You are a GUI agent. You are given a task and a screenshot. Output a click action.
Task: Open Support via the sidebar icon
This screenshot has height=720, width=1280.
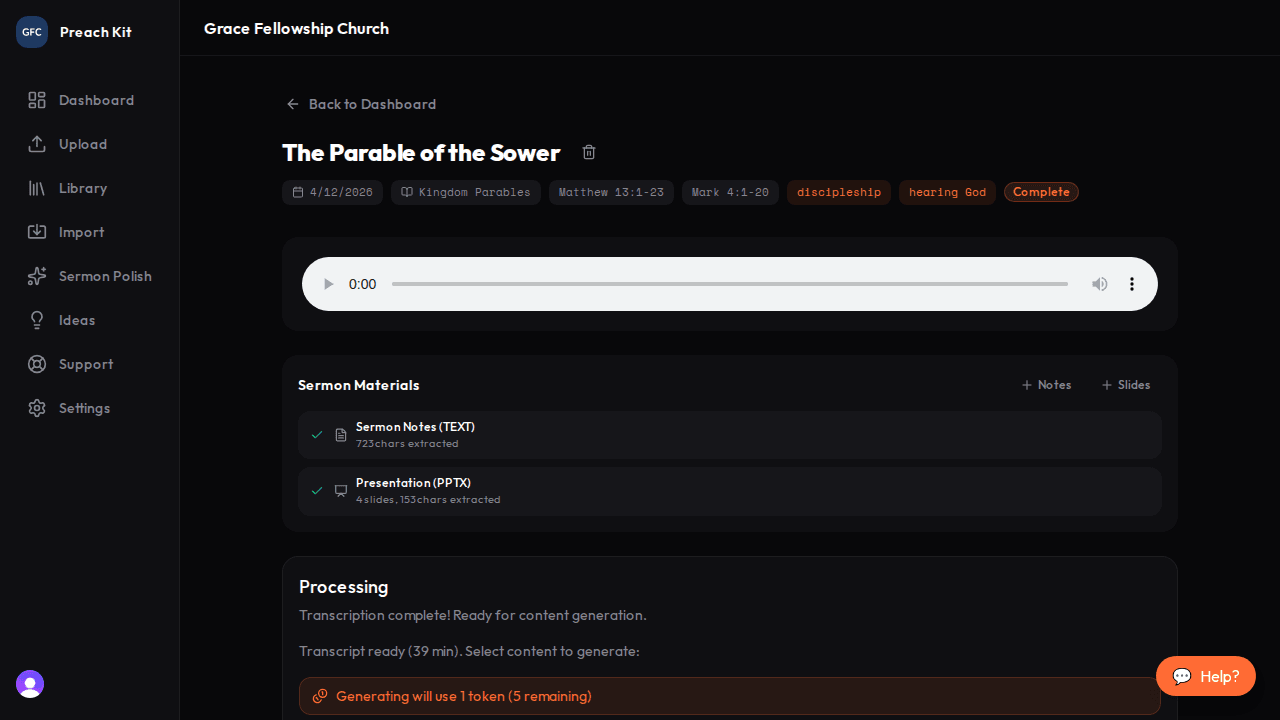[x=37, y=364]
